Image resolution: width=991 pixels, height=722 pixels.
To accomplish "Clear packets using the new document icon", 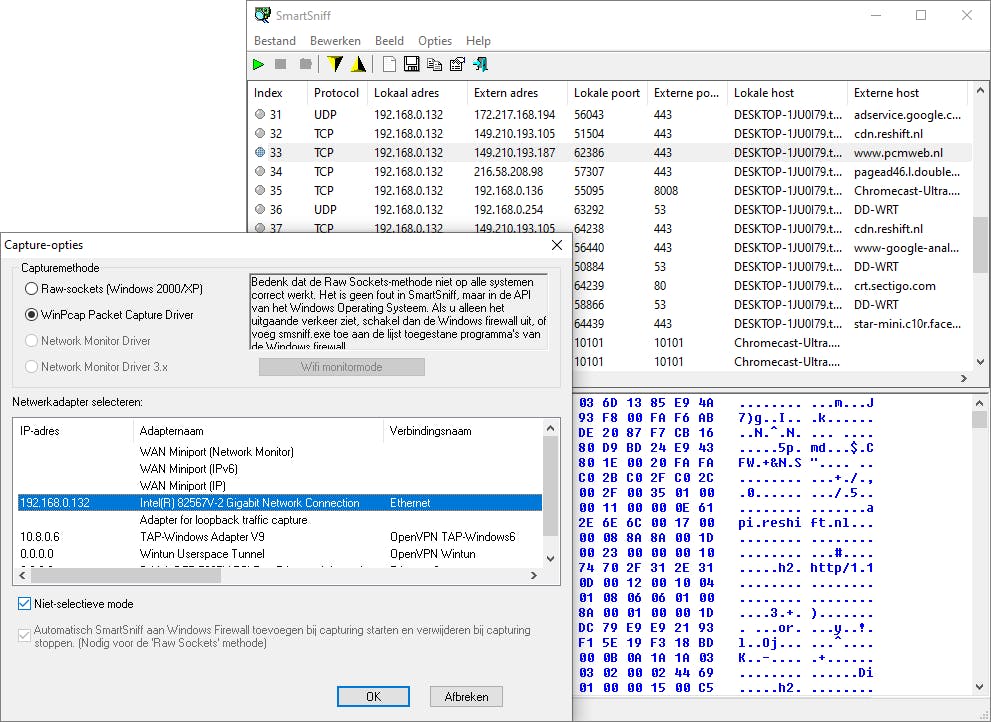I will pos(388,63).
